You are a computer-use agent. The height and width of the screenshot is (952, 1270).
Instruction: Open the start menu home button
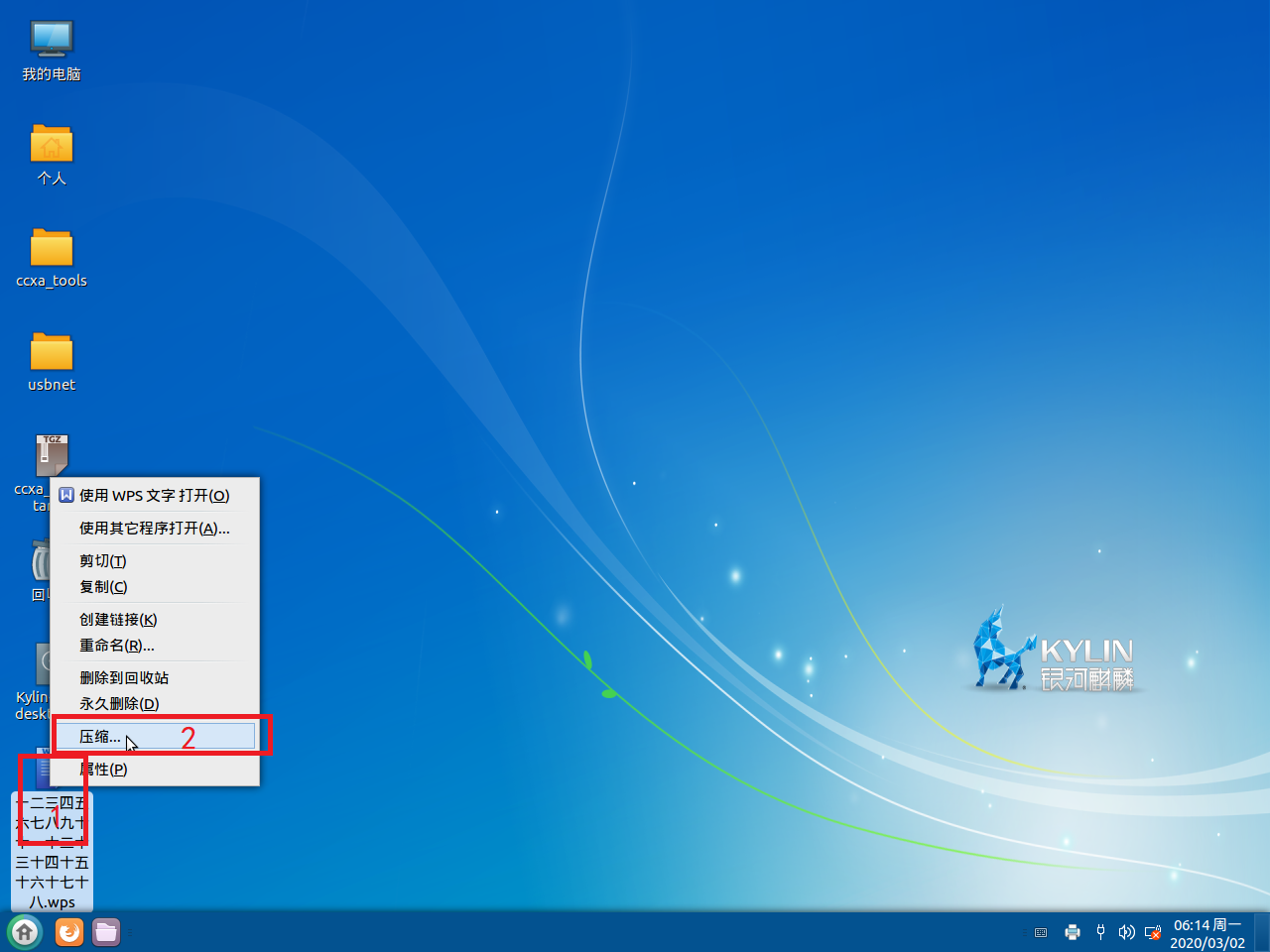click(x=25, y=932)
